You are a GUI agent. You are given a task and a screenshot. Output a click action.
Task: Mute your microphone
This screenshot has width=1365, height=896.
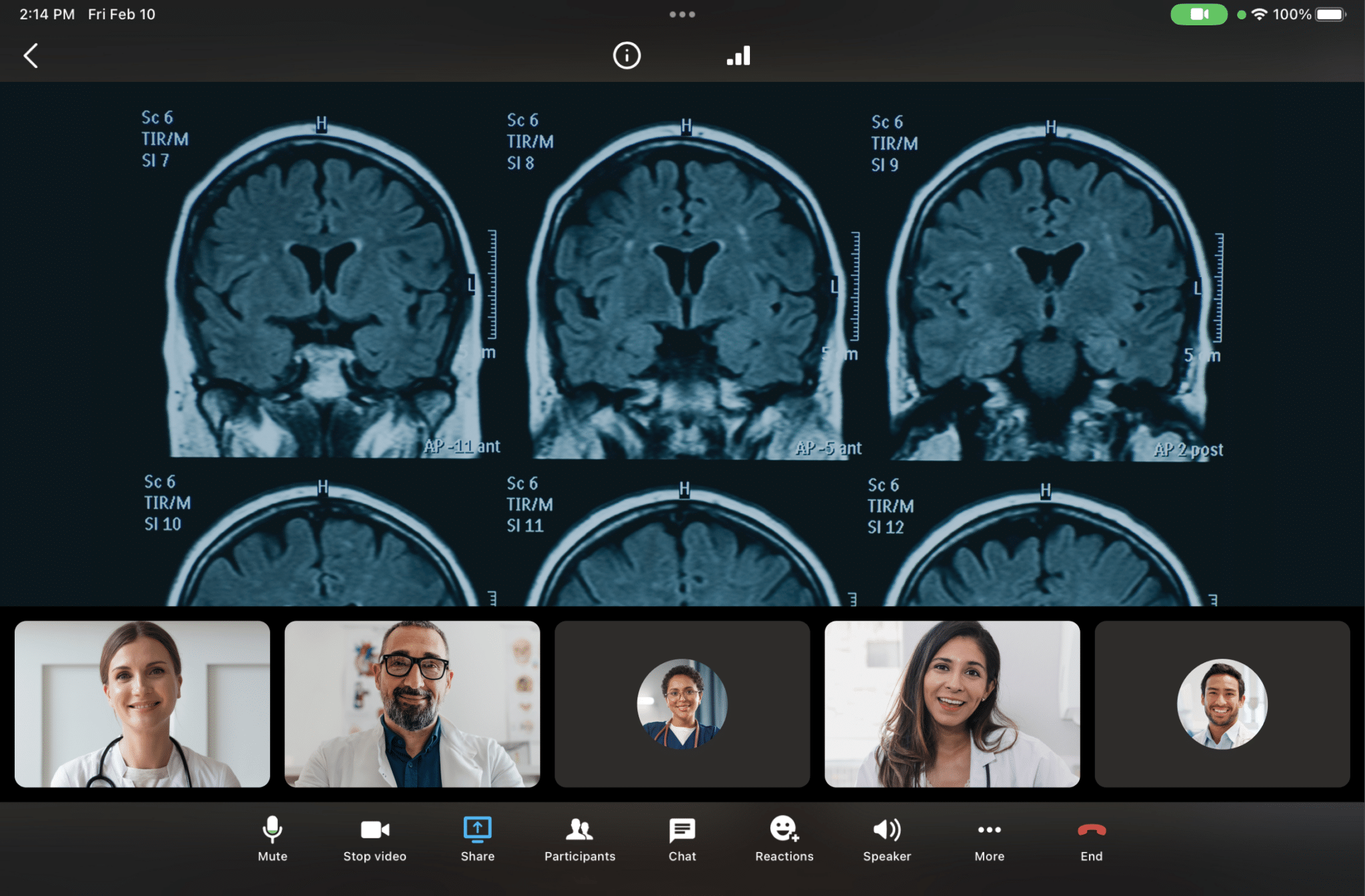coord(273,839)
